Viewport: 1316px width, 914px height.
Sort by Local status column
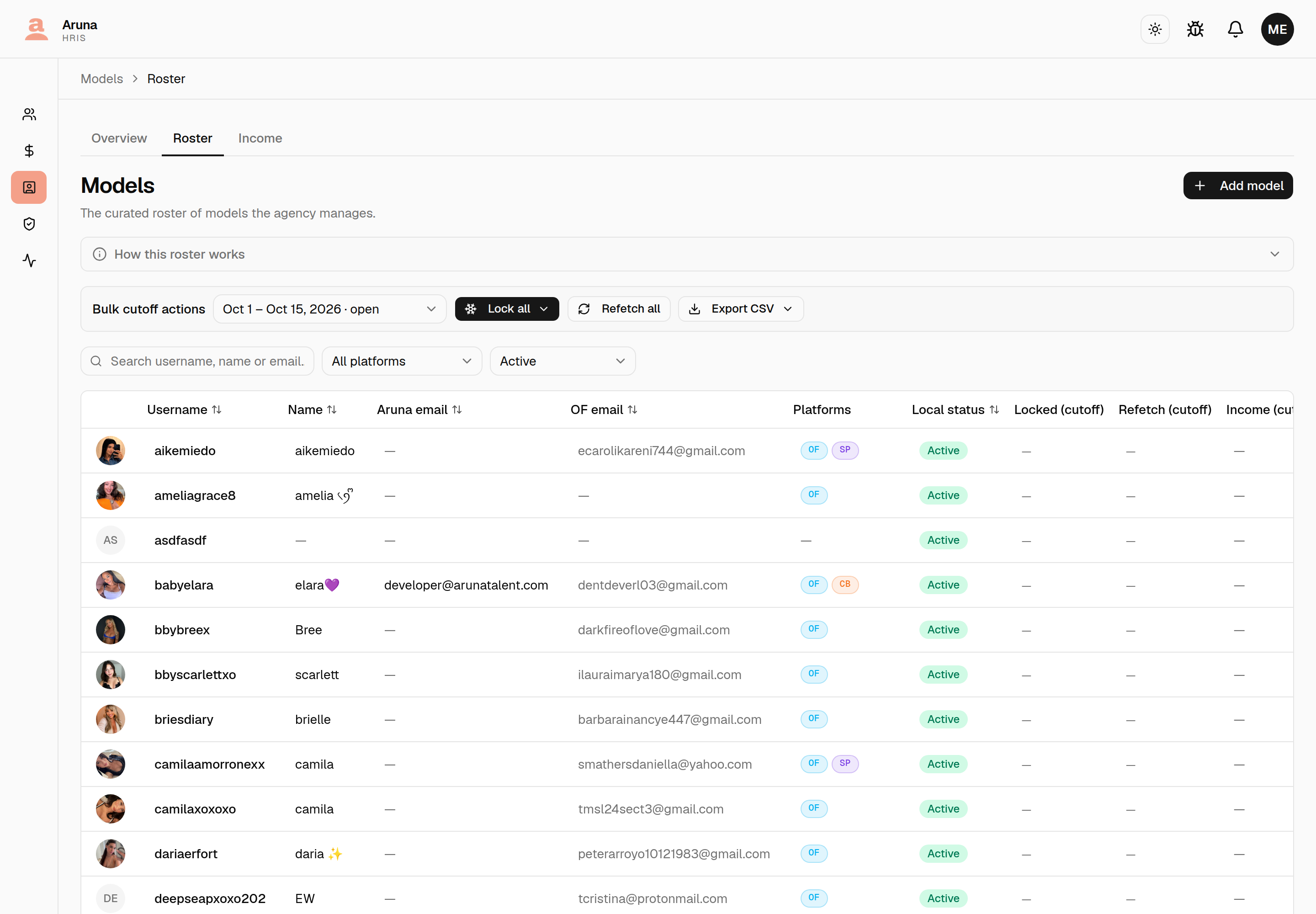click(x=955, y=409)
